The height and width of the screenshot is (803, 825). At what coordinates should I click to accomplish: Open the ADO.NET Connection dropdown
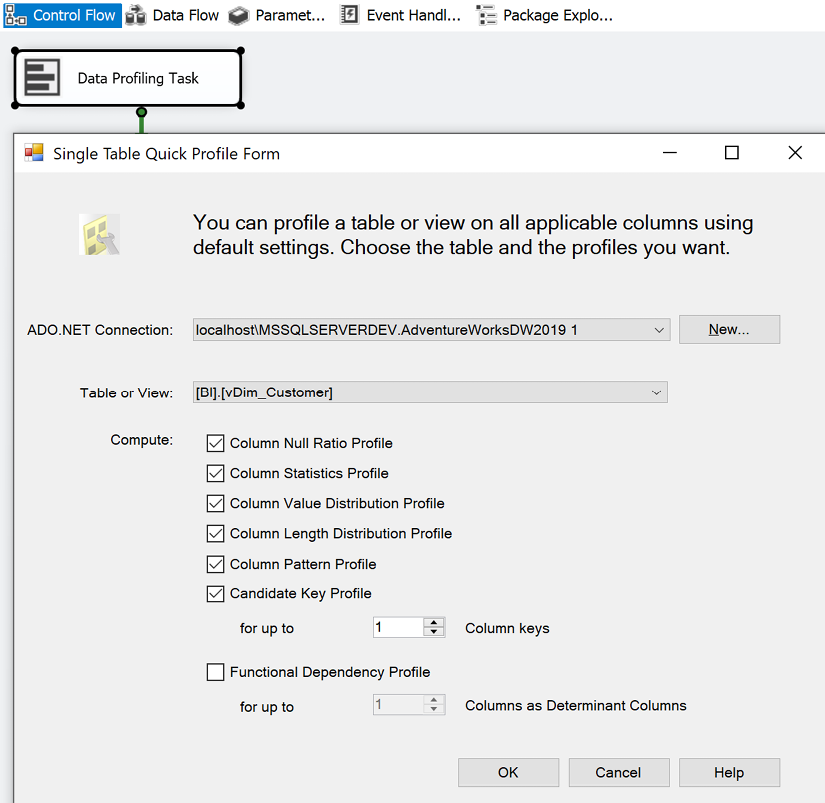coord(659,330)
